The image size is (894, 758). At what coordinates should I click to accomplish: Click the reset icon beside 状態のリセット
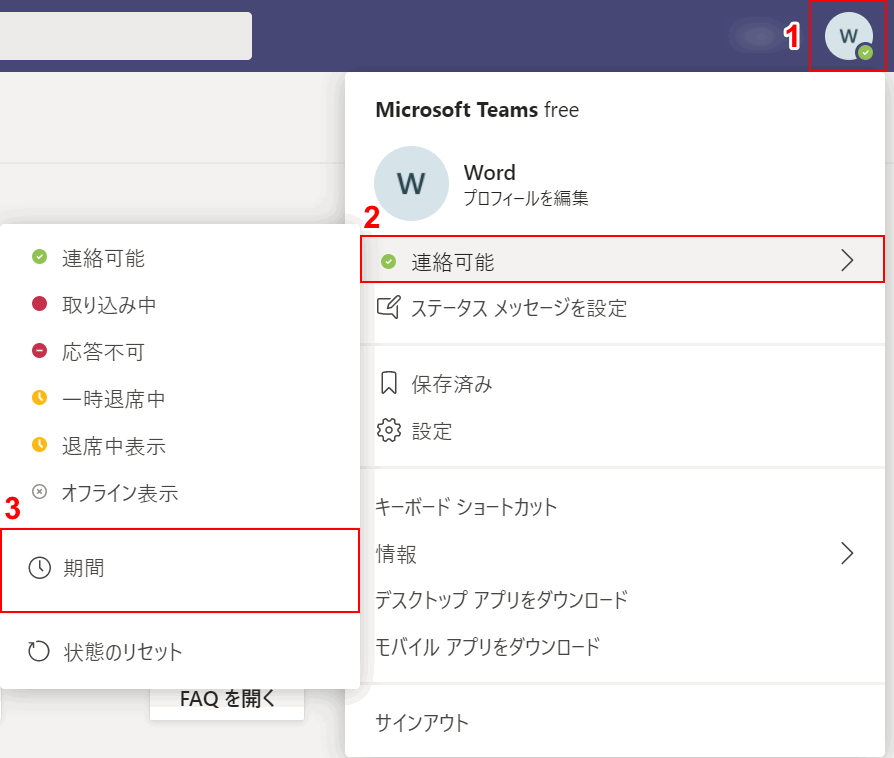point(39,652)
